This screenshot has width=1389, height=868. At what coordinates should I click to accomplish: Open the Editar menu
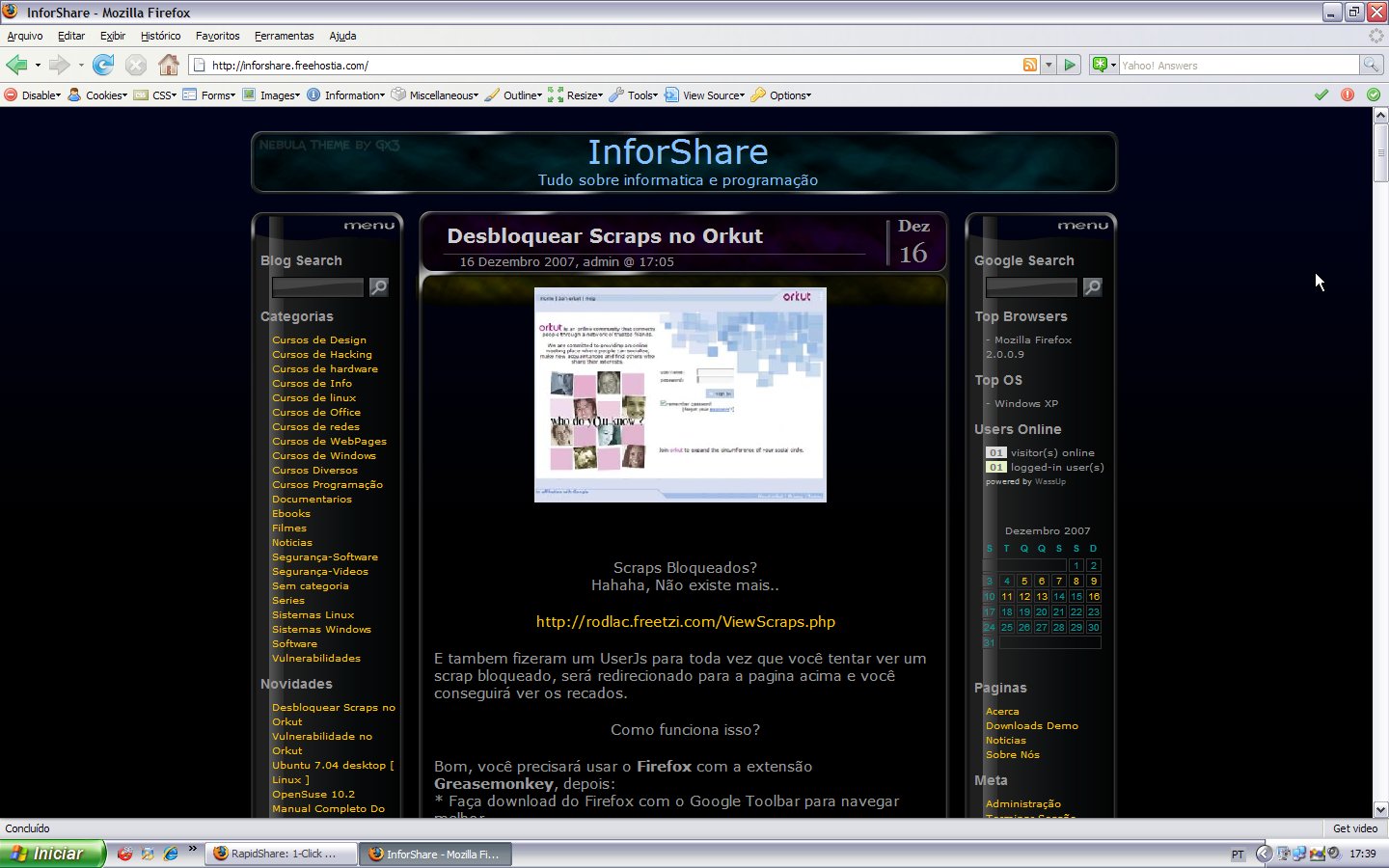[x=71, y=36]
